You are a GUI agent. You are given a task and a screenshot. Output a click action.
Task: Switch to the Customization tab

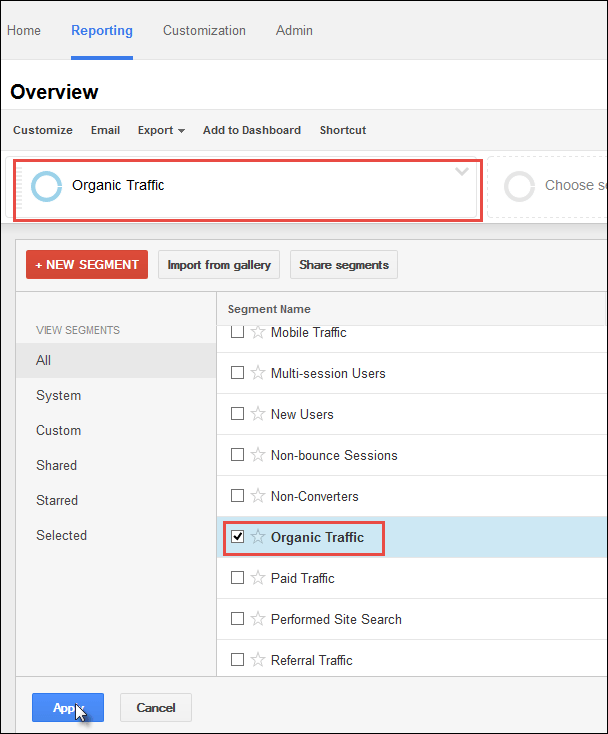204,30
